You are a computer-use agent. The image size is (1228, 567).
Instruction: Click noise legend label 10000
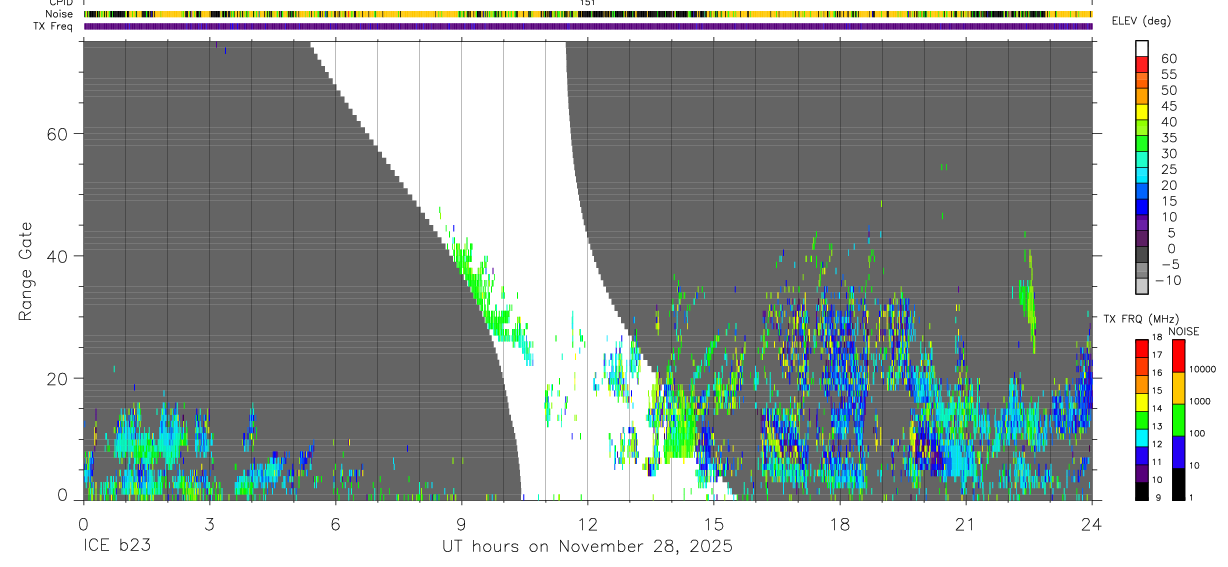point(1203,369)
